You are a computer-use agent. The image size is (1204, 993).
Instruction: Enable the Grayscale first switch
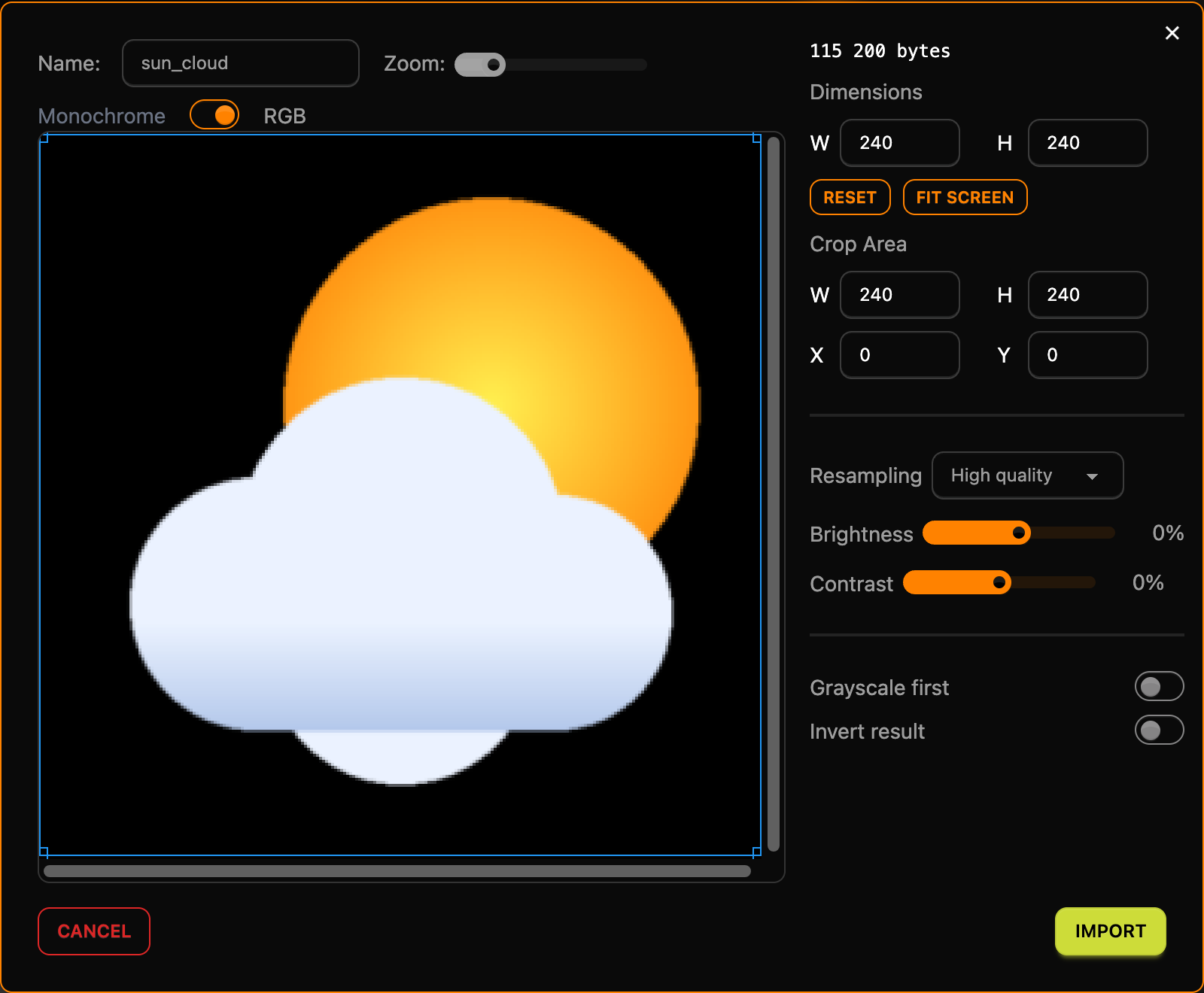click(x=1159, y=686)
